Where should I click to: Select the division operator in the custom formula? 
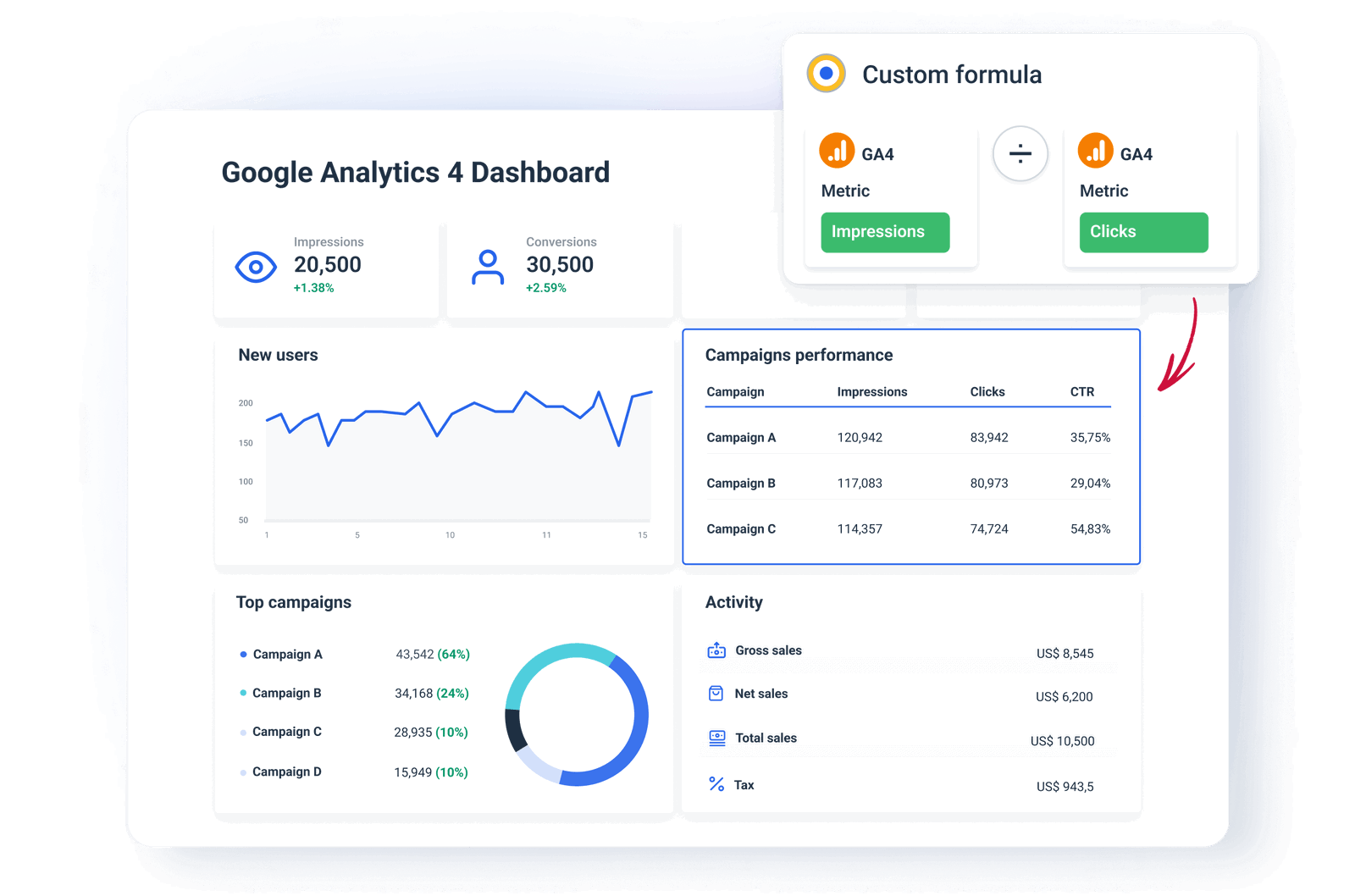click(1020, 153)
